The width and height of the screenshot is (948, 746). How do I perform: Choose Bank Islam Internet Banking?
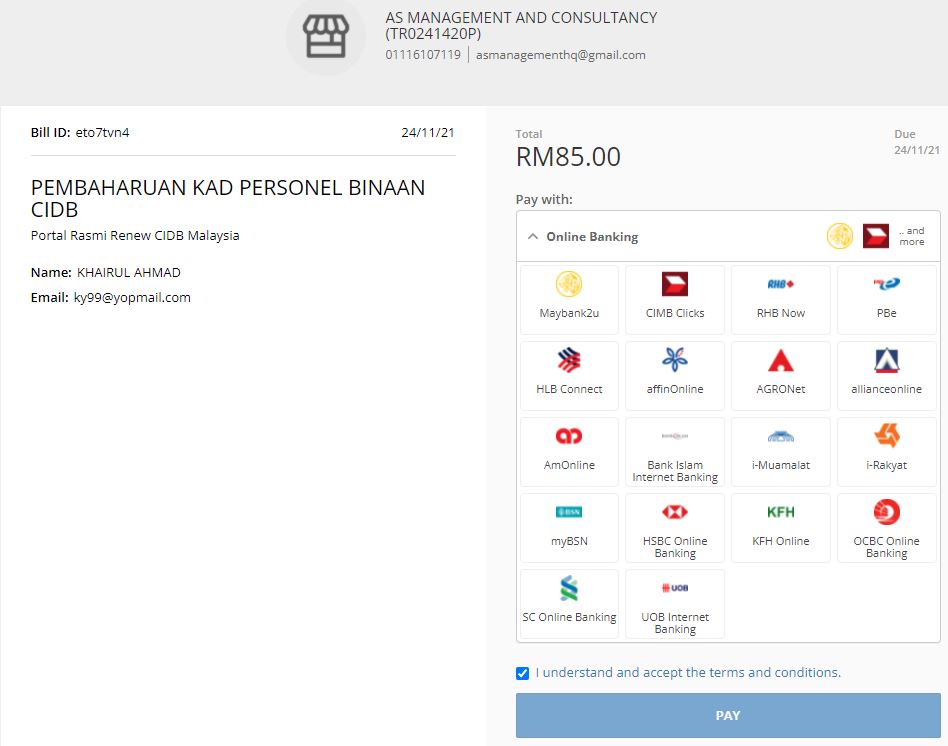pos(675,452)
